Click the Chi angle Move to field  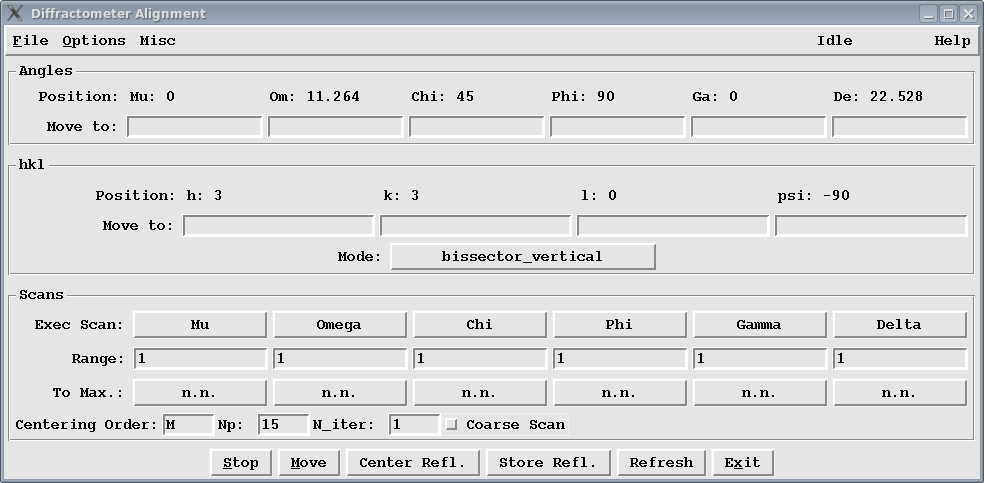[476, 127]
